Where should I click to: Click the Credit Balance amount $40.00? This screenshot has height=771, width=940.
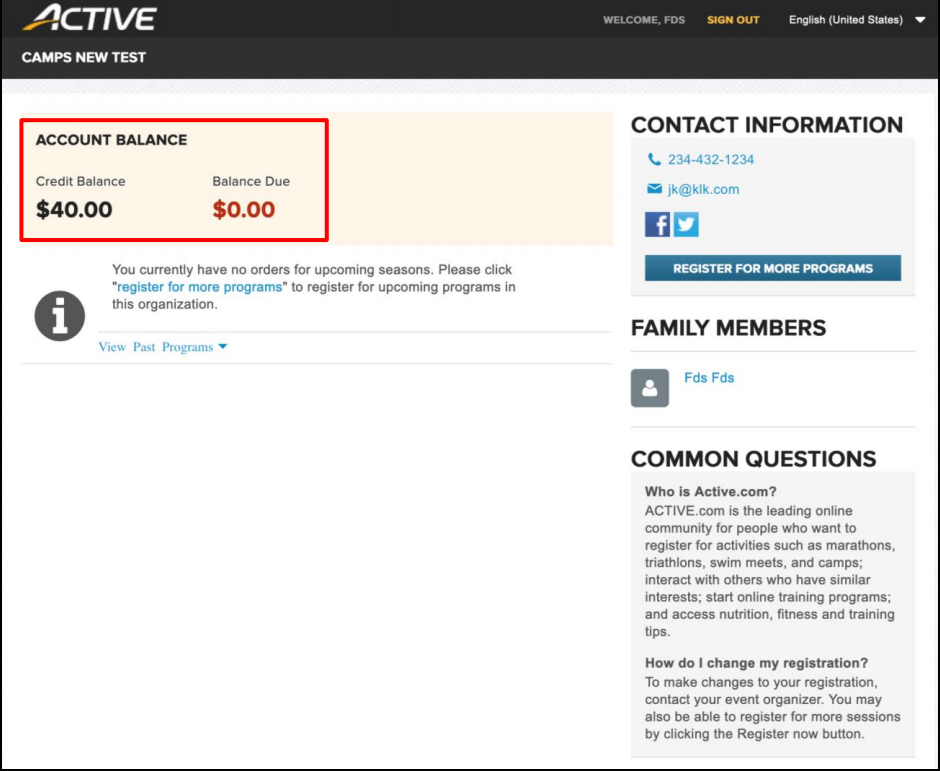tap(73, 209)
